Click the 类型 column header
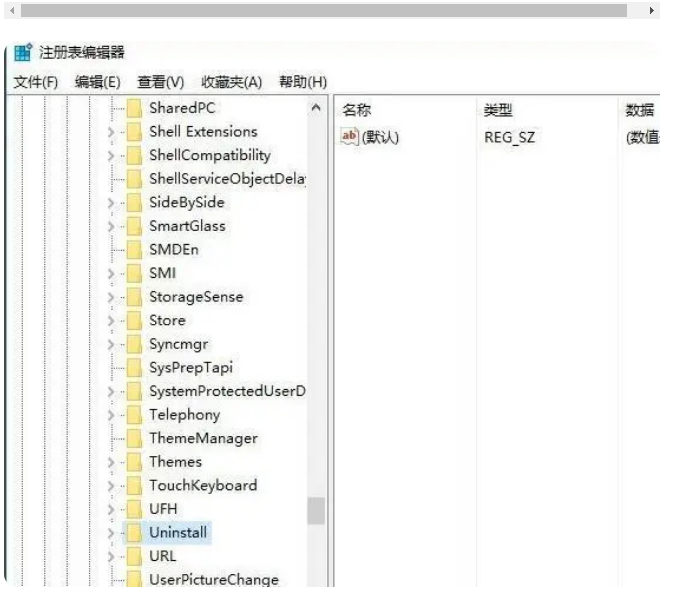 pyautogui.click(x=498, y=110)
